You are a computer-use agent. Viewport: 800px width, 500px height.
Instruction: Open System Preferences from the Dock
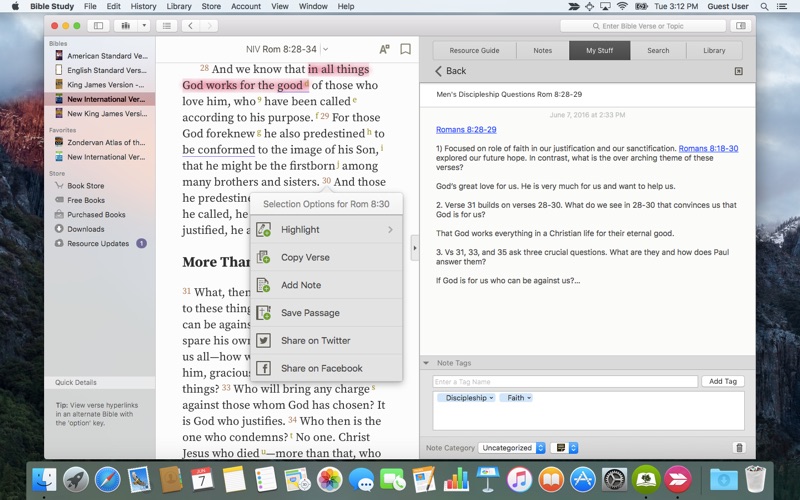tap(614, 480)
